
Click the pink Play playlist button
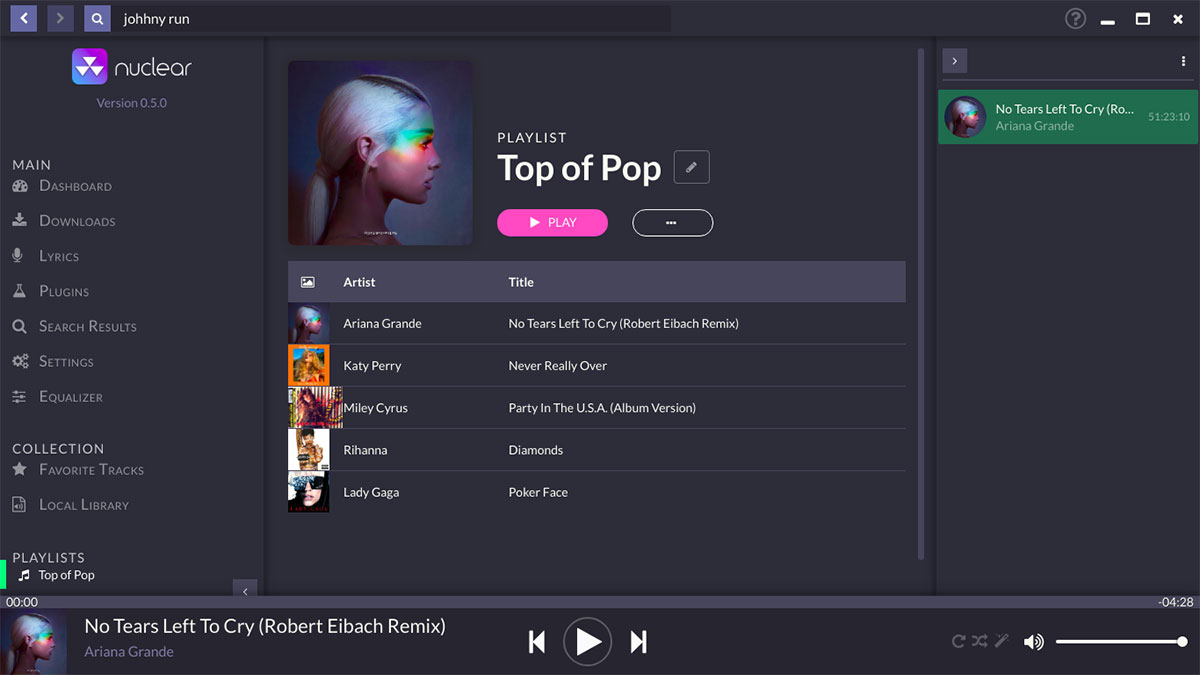[552, 223]
